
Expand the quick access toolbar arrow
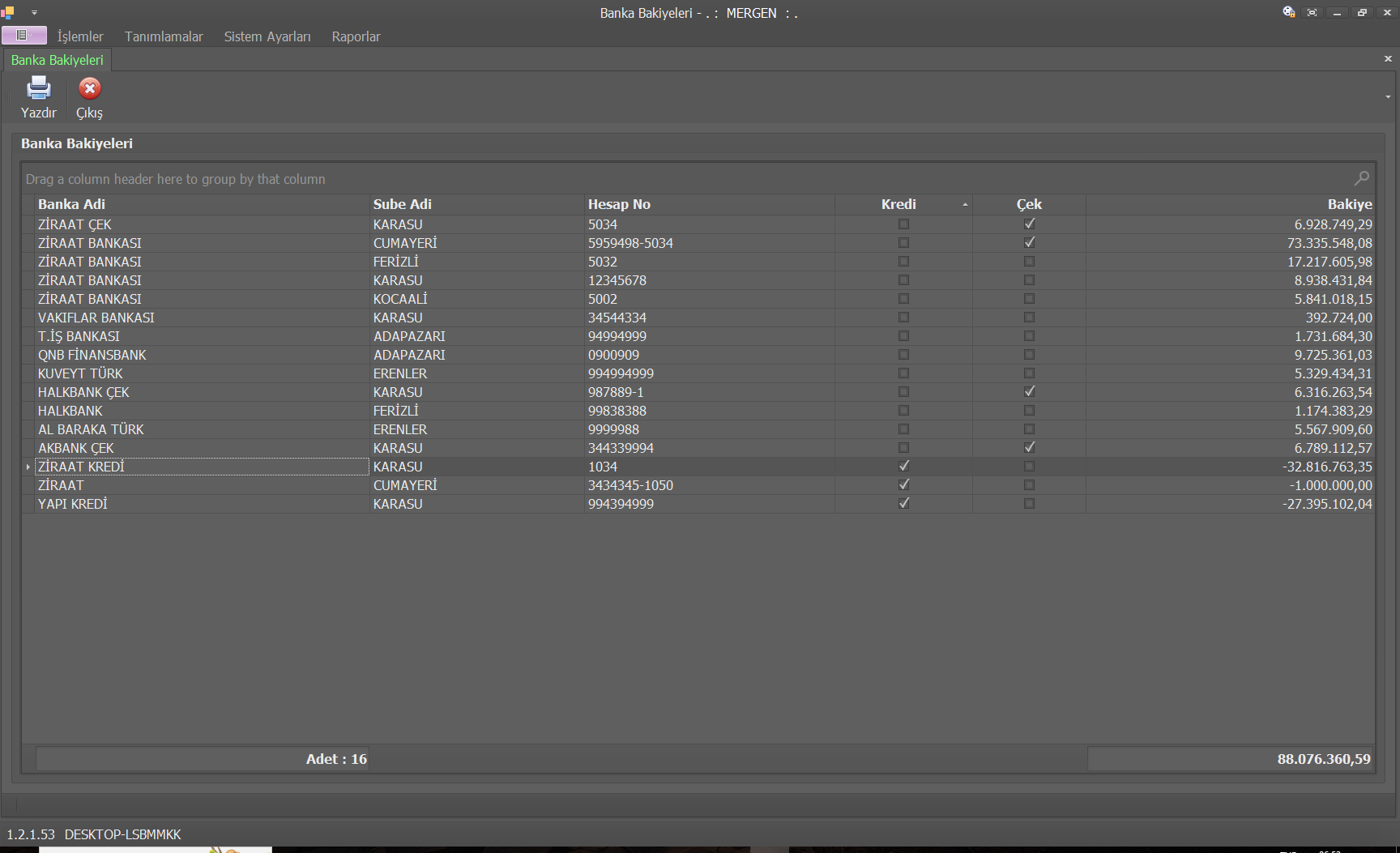(34, 13)
